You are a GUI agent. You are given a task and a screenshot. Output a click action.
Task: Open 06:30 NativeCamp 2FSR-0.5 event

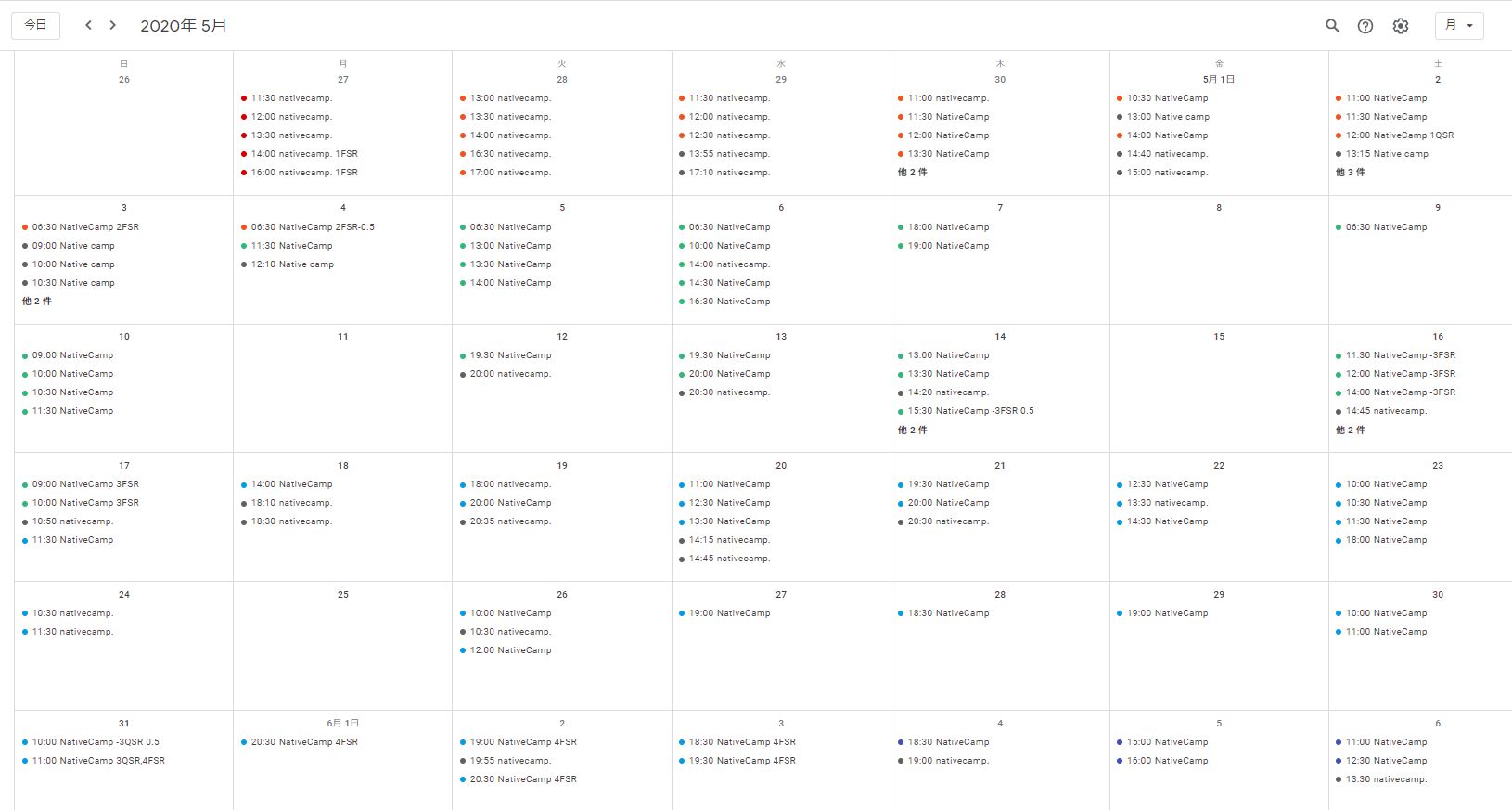point(313,227)
